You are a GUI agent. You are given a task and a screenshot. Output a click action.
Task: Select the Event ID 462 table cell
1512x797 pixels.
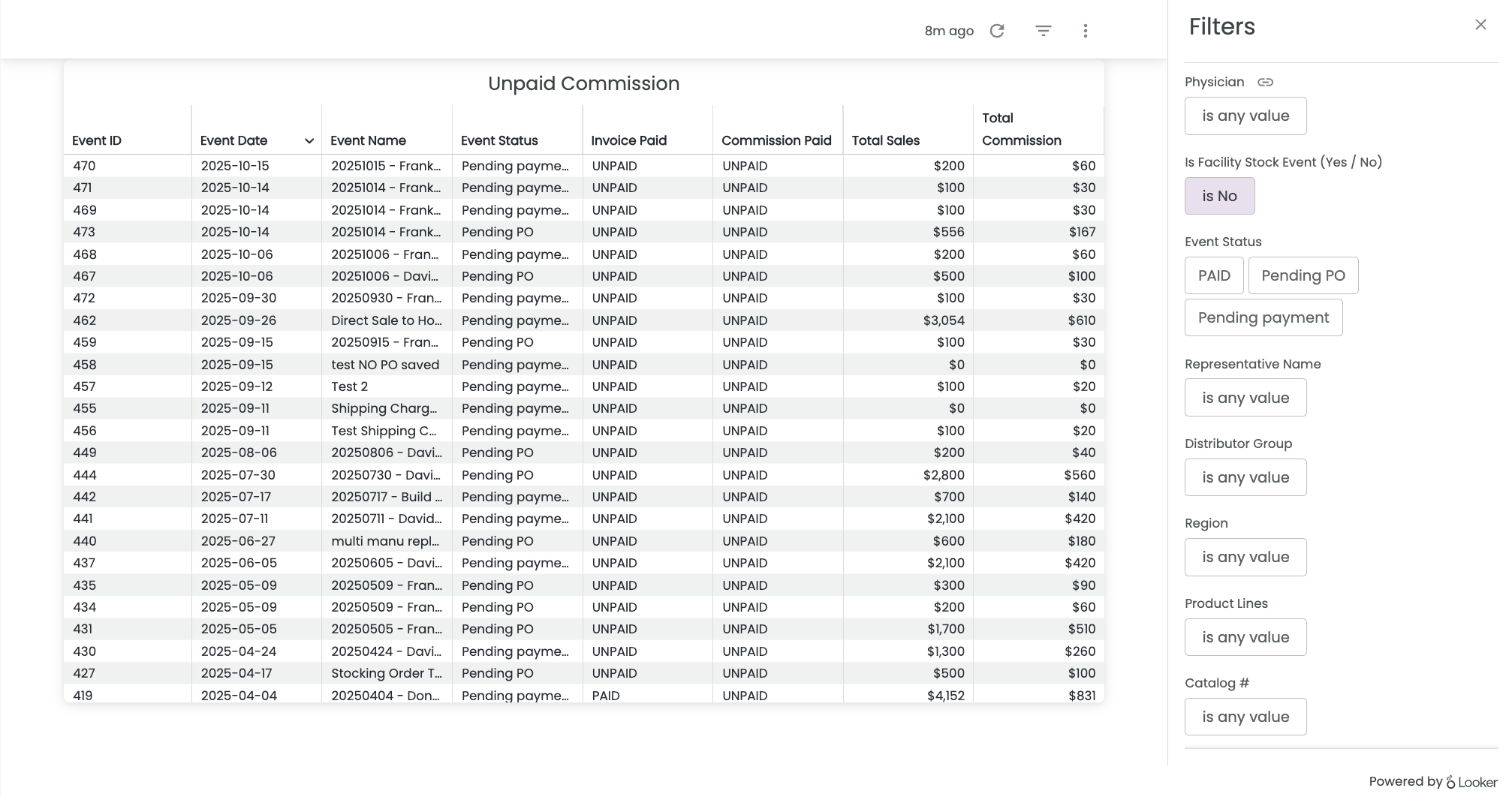85,320
